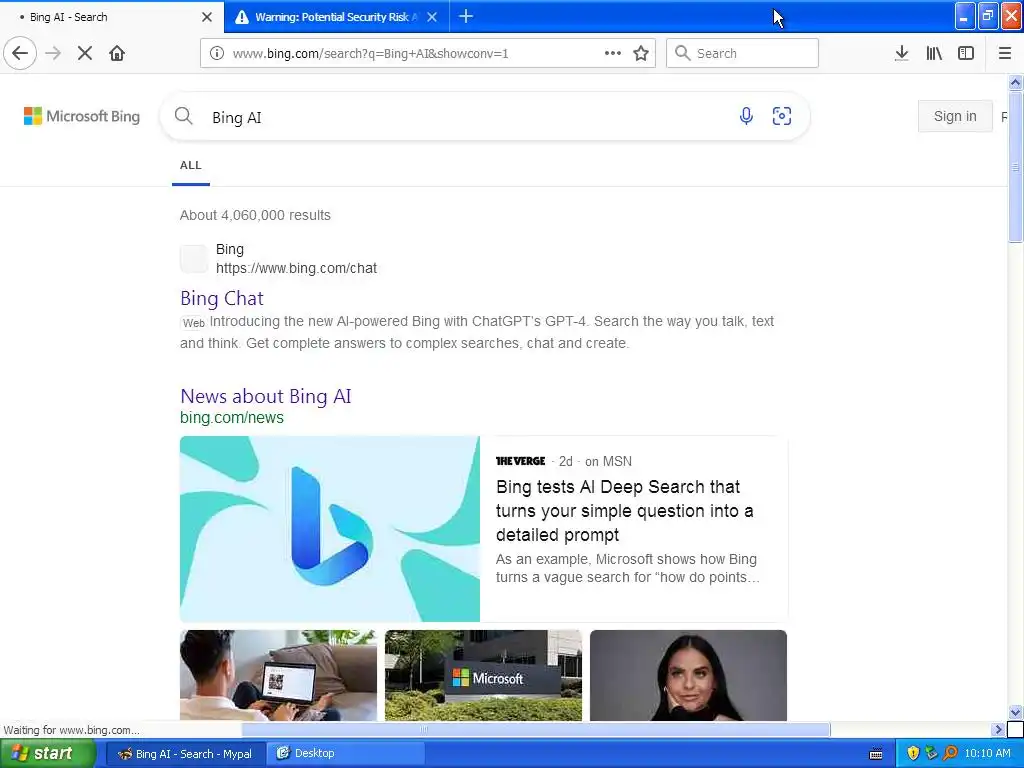
Task: Open the Microsoft sign building thumbnail
Action: (x=483, y=675)
